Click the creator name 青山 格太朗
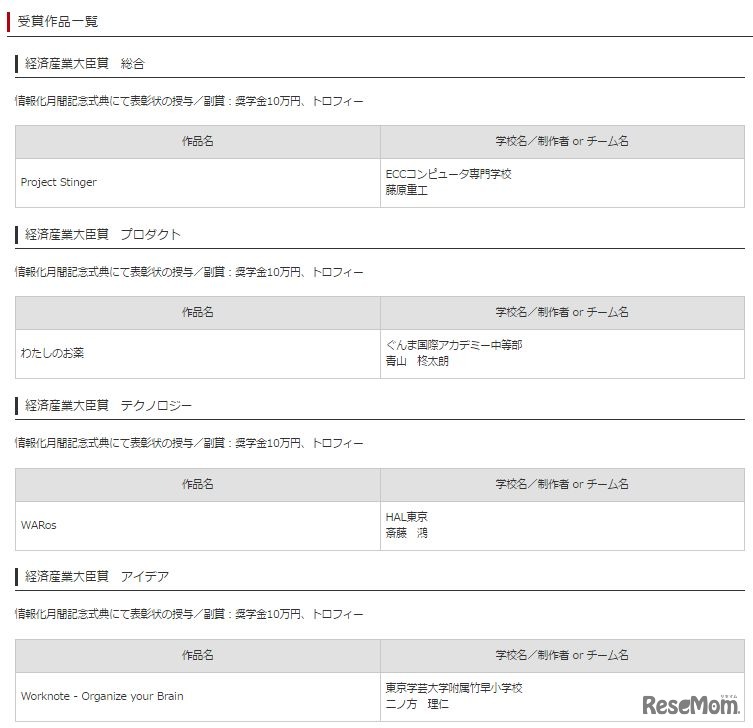This screenshot has height=728, width=753. [x=418, y=361]
